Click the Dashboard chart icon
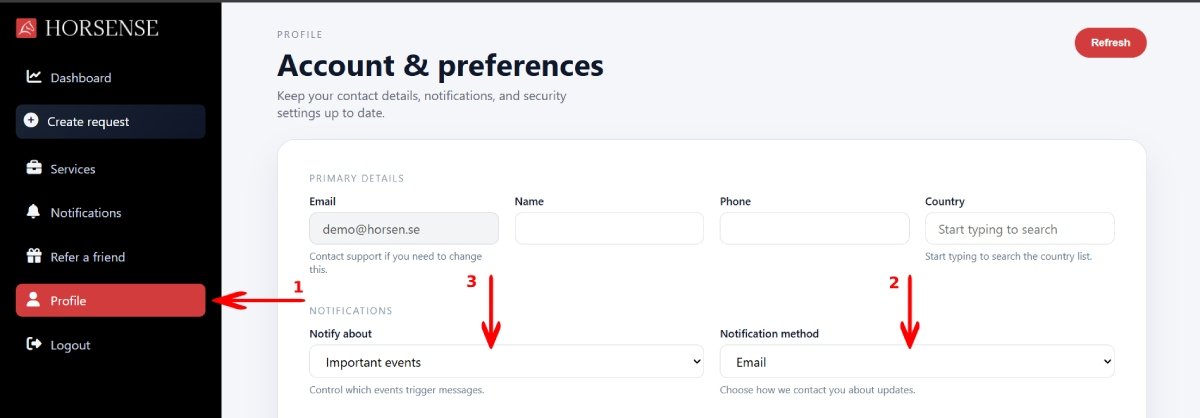The width and height of the screenshot is (1200, 418). point(34,77)
